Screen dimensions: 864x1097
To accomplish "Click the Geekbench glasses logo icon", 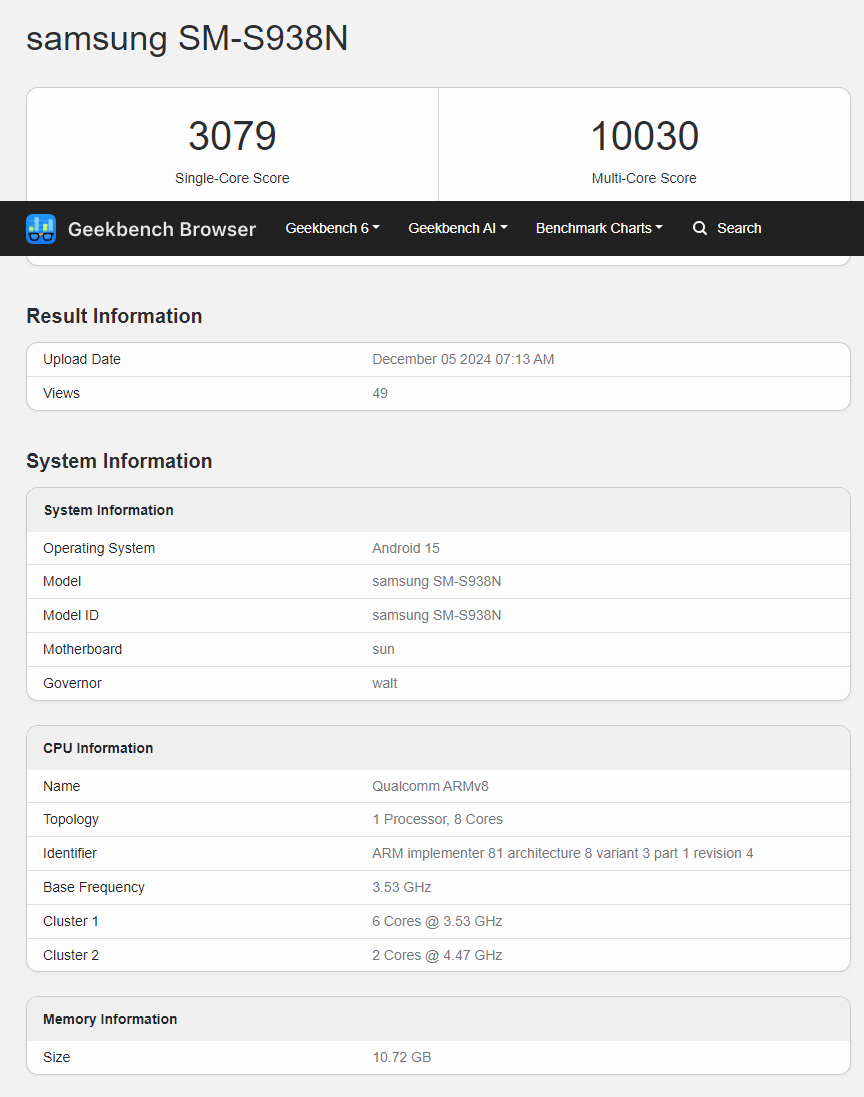I will pyautogui.click(x=41, y=229).
